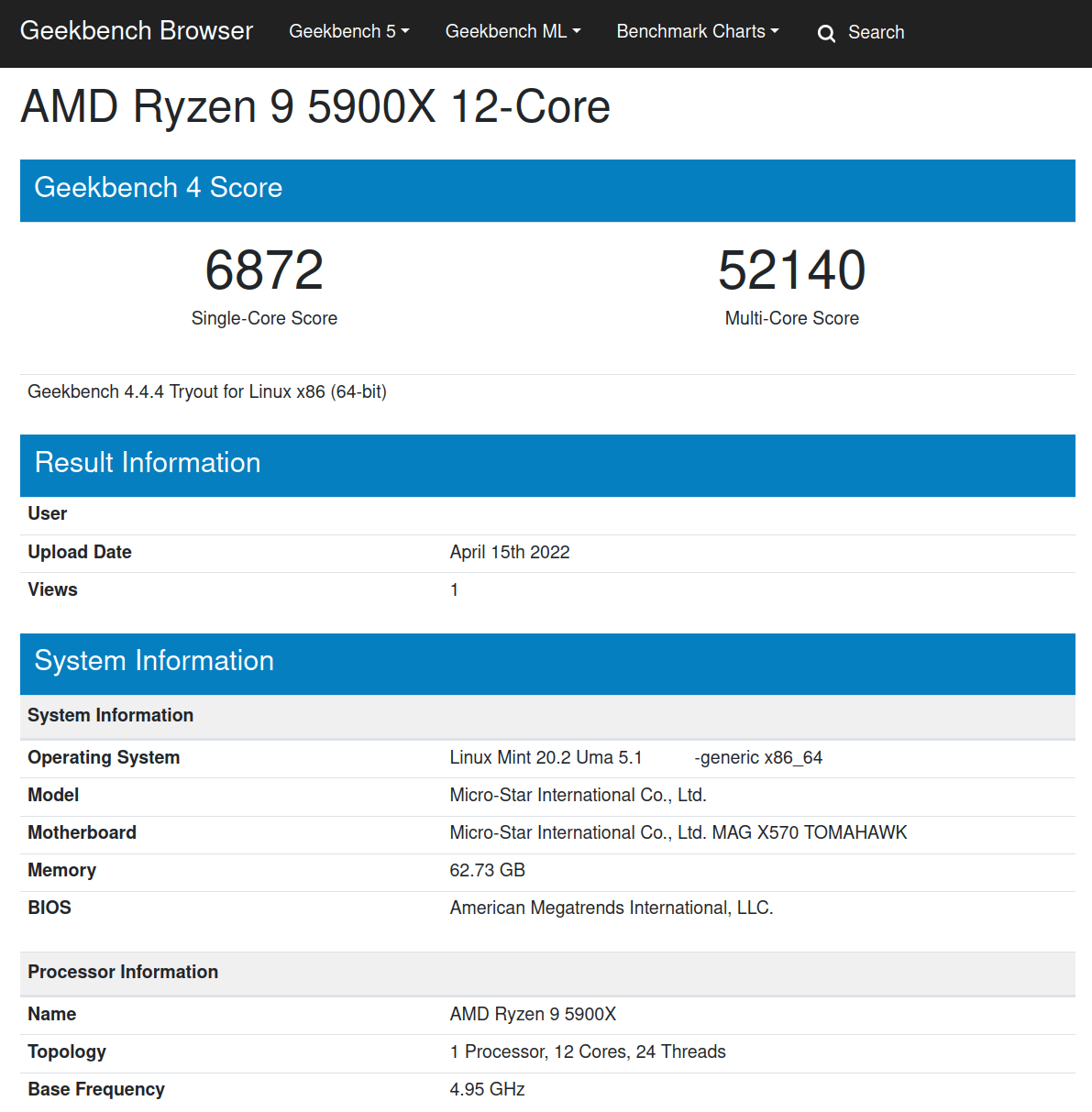Click the System Information section header
This screenshot has width=1092, height=1112.
tap(154, 662)
